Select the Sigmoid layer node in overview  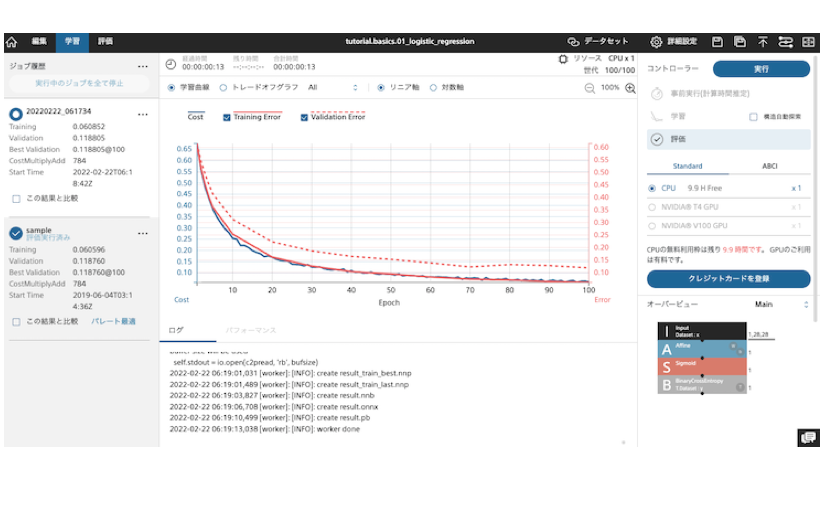[702, 367]
